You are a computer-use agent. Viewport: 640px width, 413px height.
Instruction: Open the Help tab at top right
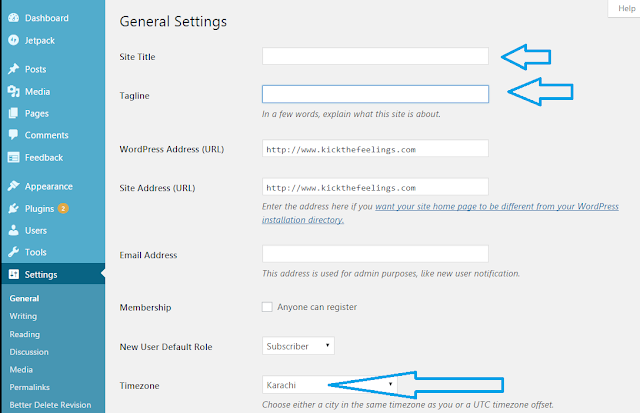(626, 8)
